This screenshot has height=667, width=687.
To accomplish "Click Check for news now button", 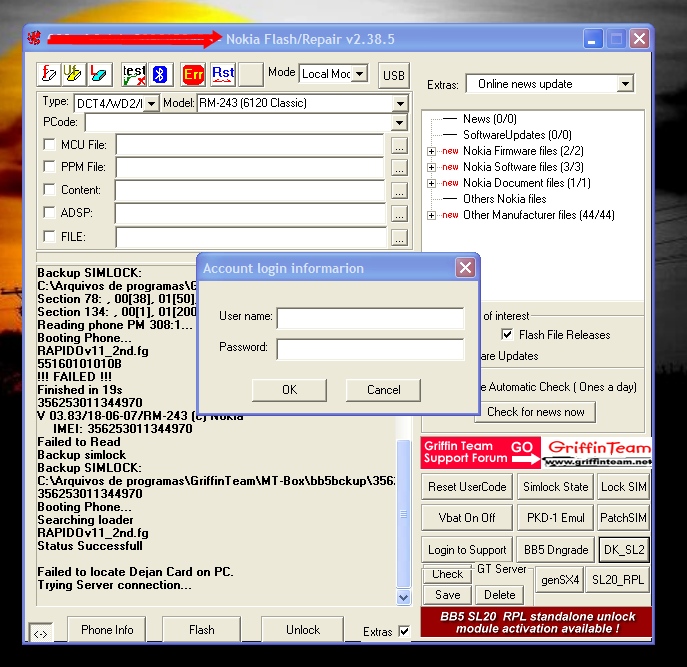I will (x=535, y=412).
